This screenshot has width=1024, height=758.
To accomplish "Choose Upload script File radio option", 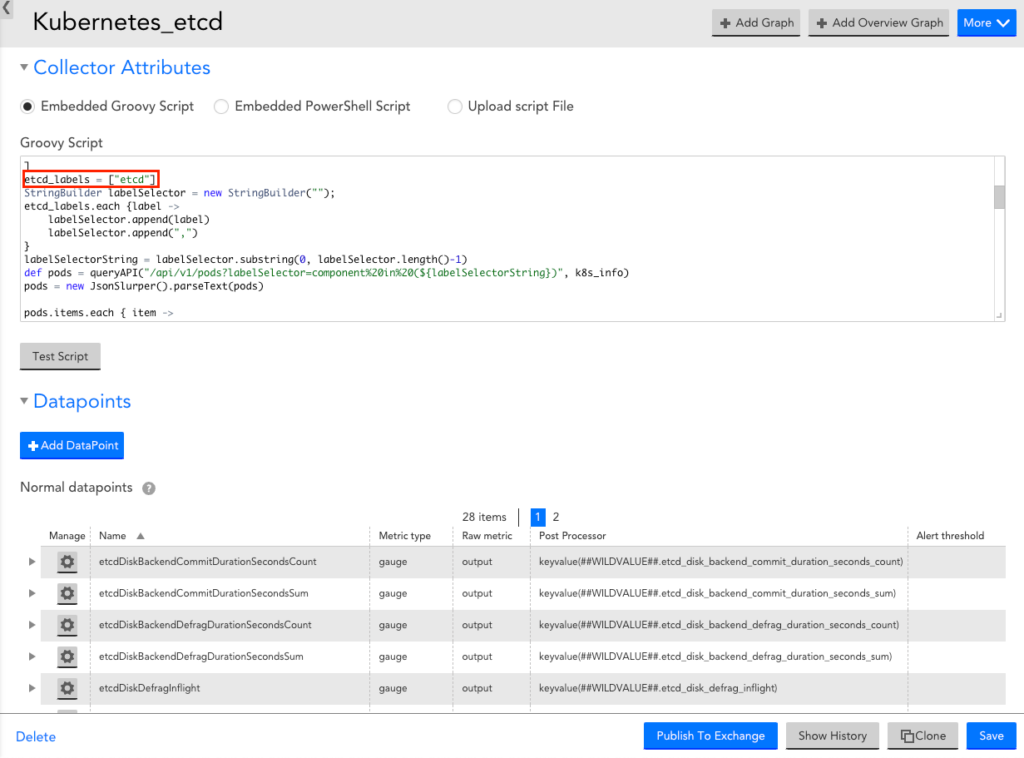I will (455, 106).
